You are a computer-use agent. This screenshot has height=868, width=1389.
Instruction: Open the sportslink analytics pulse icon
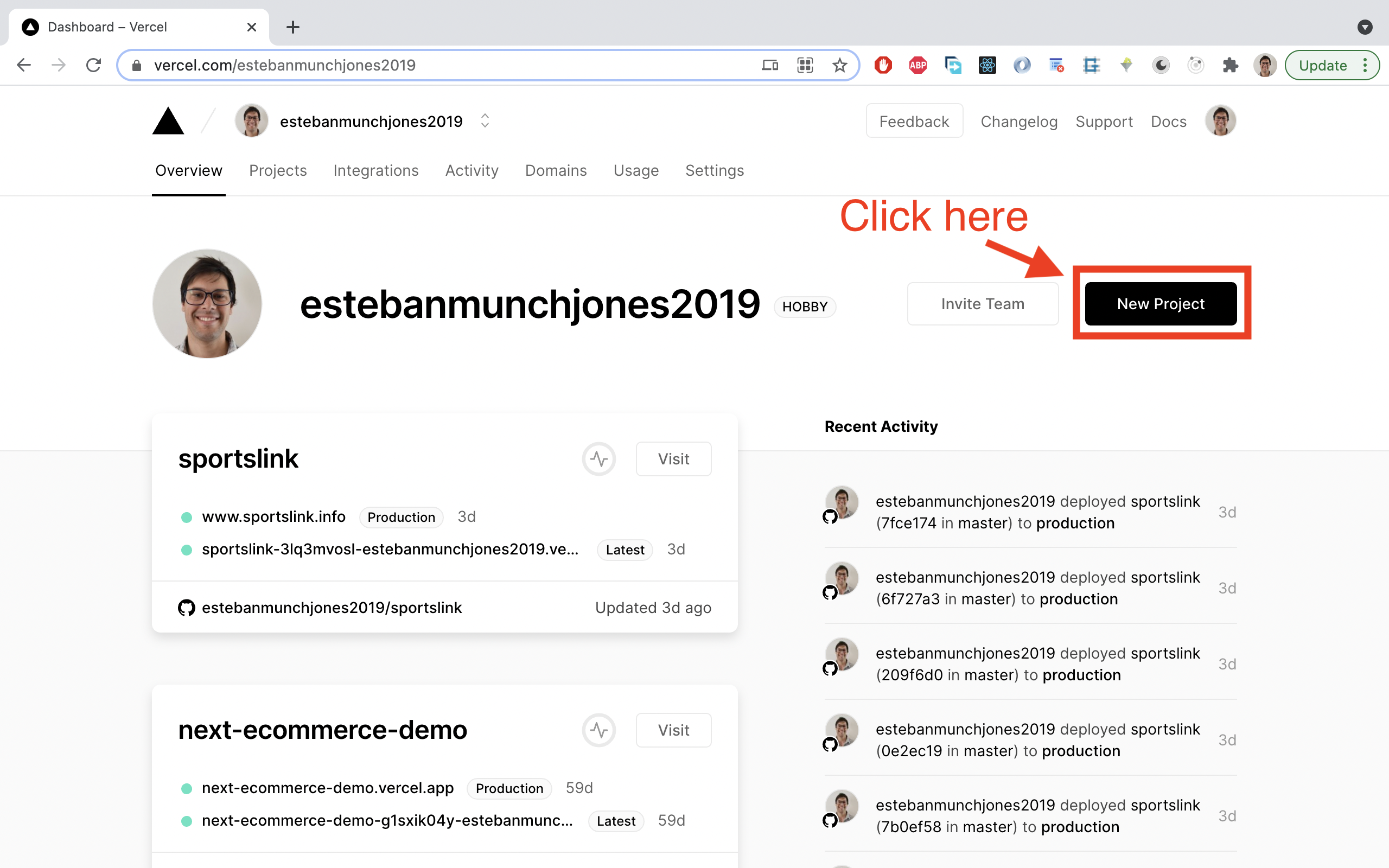(598, 459)
